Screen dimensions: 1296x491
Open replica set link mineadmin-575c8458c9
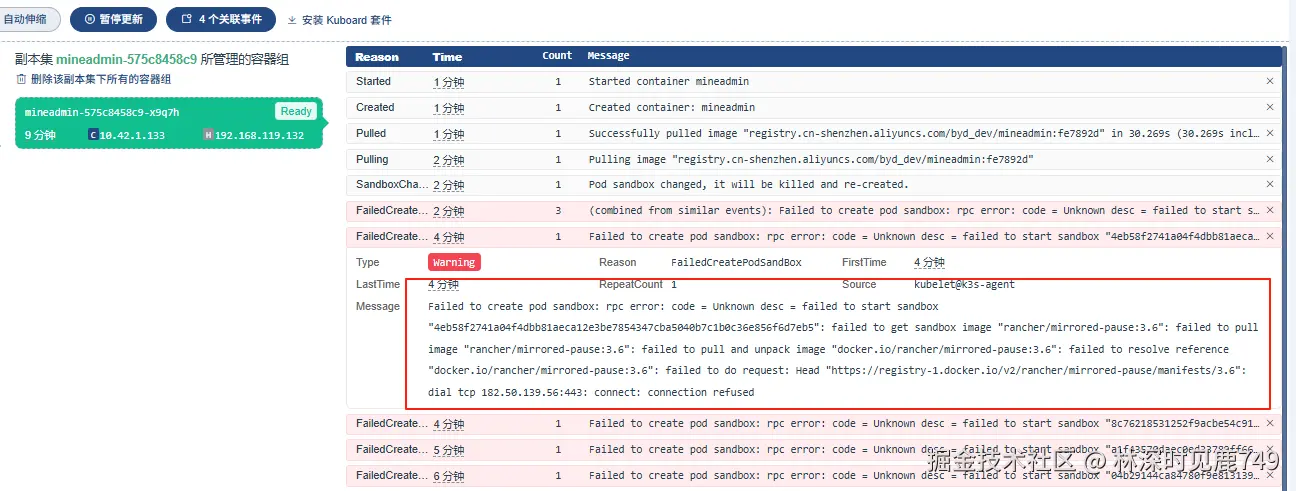coord(126,60)
